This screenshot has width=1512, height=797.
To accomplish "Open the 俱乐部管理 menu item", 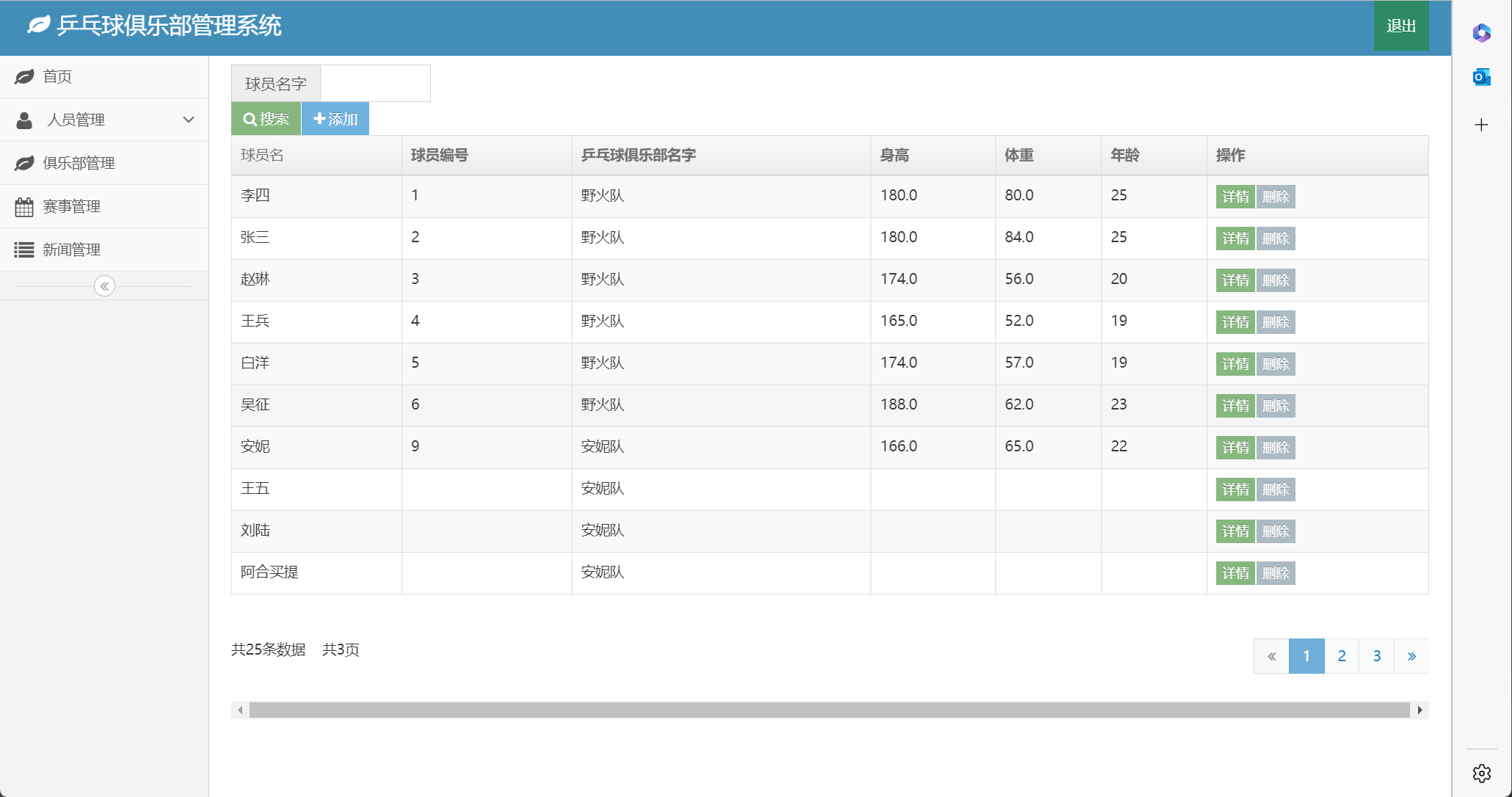I will 79,163.
